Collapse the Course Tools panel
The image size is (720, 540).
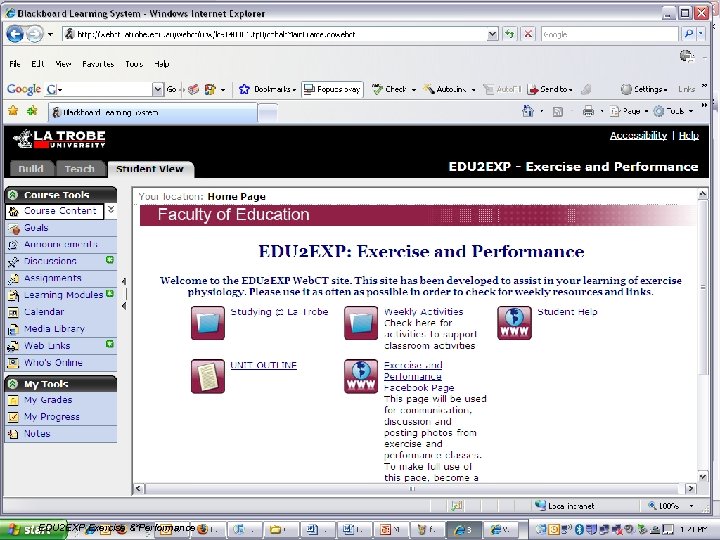(13, 195)
